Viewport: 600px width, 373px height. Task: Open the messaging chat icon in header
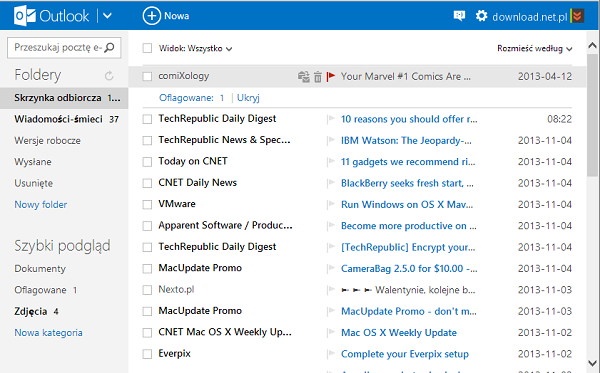[459, 16]
